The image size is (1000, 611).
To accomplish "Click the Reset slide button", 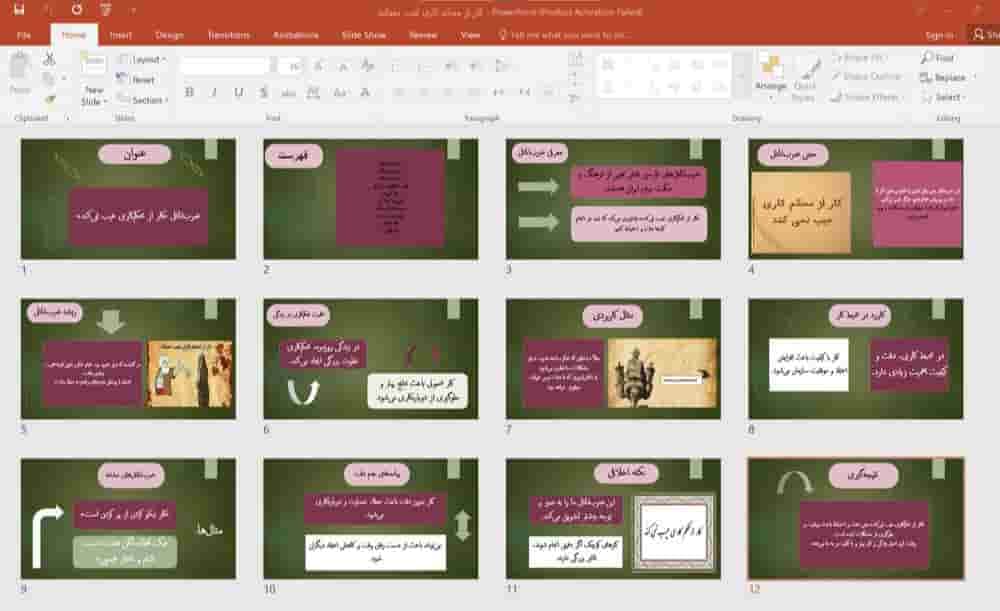I will tap(135, 79).
